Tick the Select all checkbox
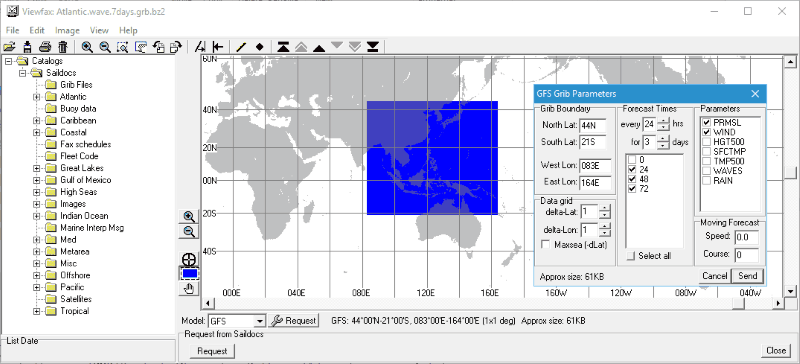The image size is (800, 364). tap(633, 256)
